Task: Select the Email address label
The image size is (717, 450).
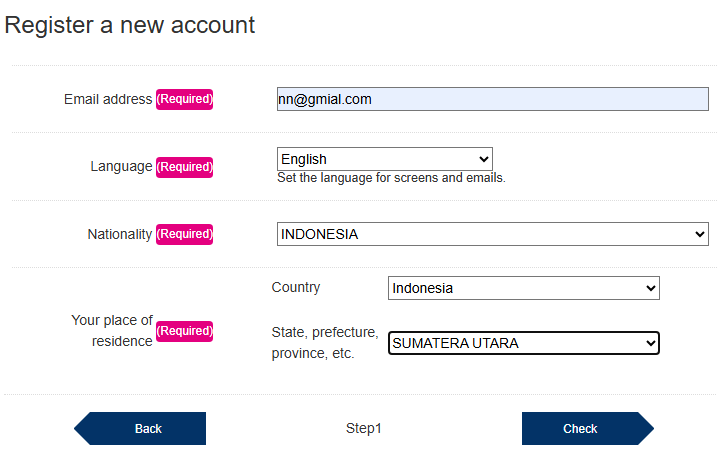Action: [x=108, y=99]
